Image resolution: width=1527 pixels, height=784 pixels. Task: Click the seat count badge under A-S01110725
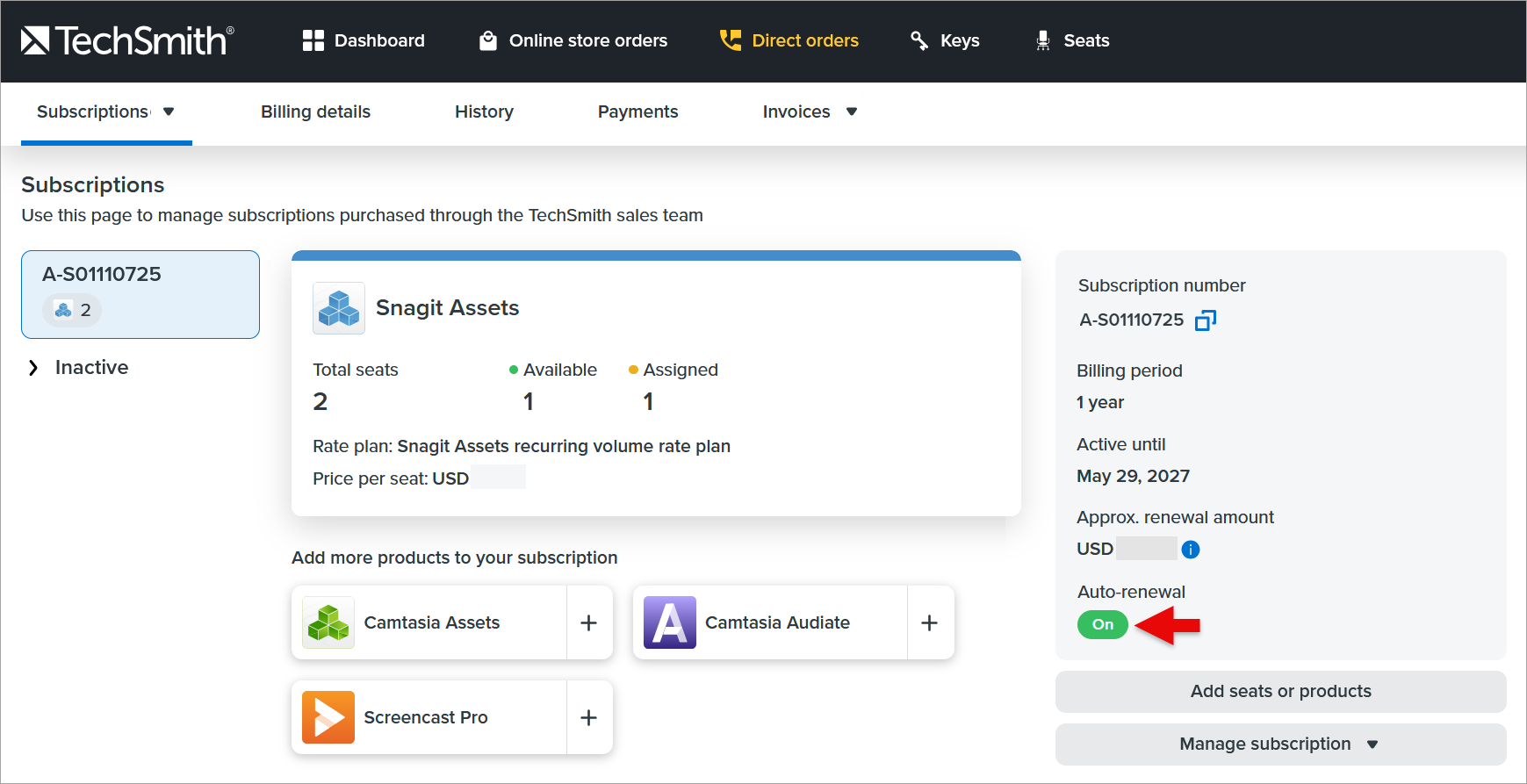(72, 310)
